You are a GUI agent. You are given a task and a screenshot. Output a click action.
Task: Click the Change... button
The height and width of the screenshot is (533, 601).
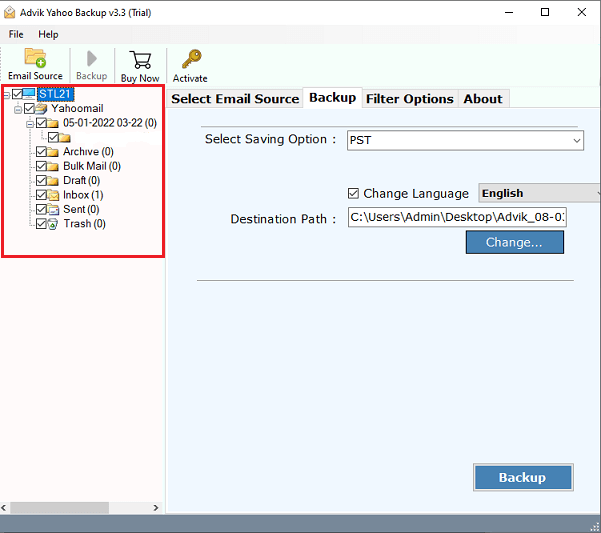click(514, 242)
